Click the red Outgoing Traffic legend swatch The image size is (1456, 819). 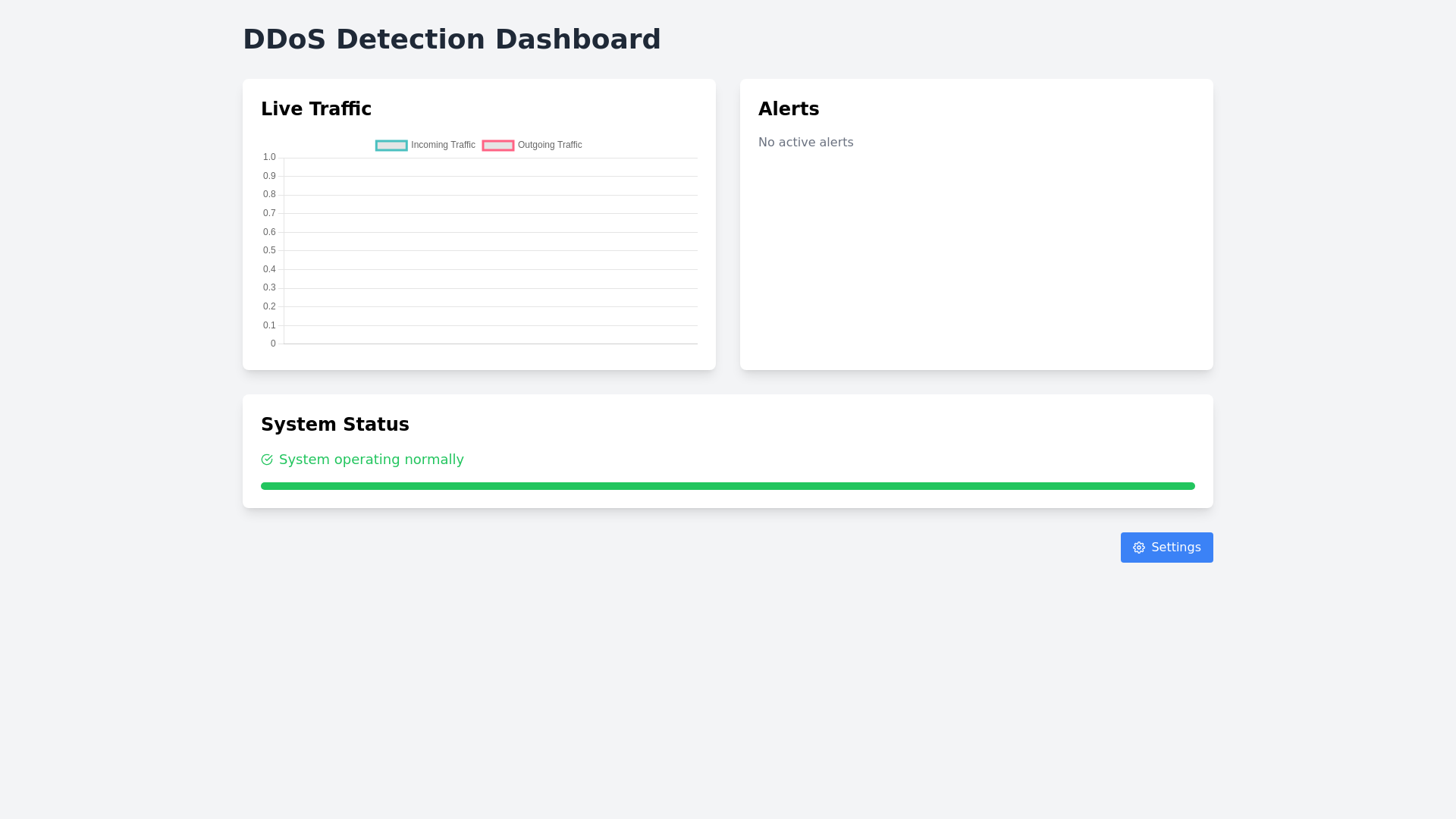pyautogui.click(x=498, y=145)
